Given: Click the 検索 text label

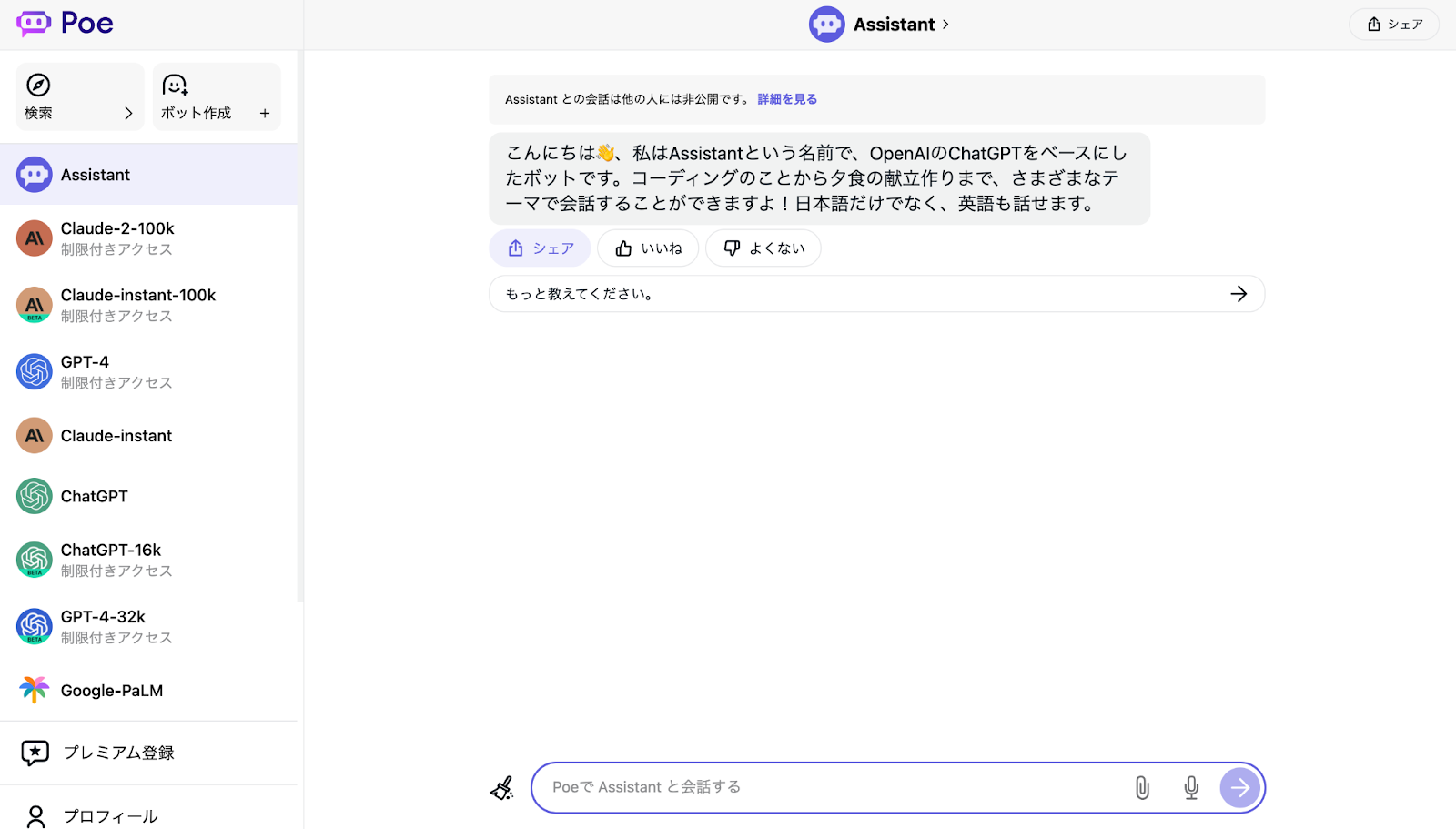Looking at the screenshot, I should click(x=38, y=113).
